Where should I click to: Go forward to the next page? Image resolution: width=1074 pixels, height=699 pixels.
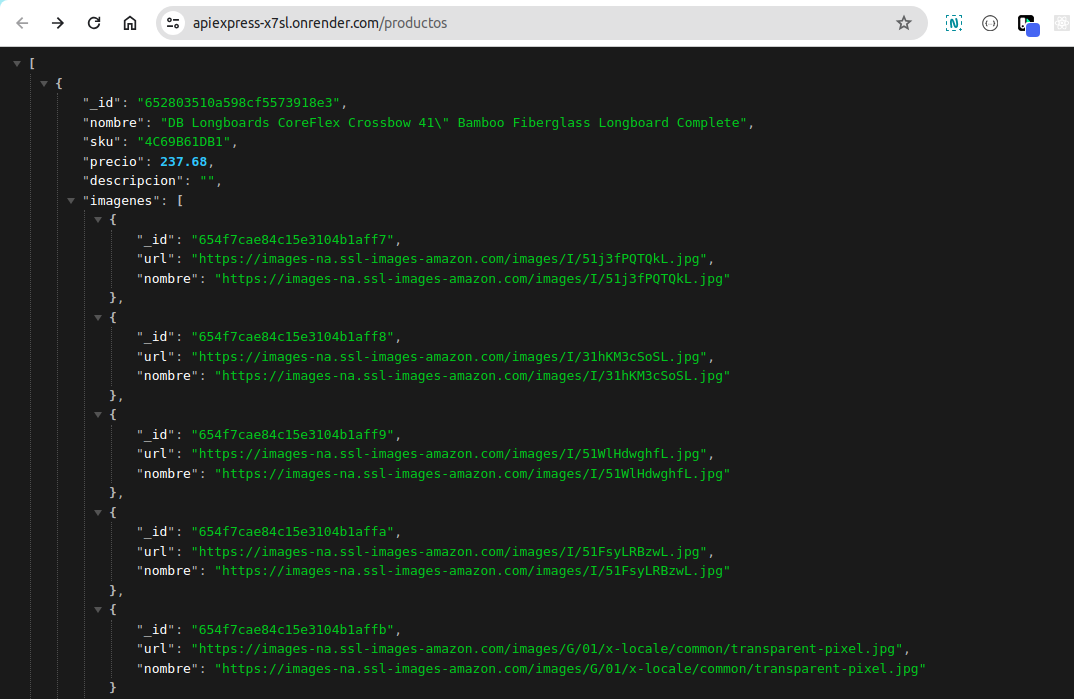pyautogui.click(x=58, y=23)
